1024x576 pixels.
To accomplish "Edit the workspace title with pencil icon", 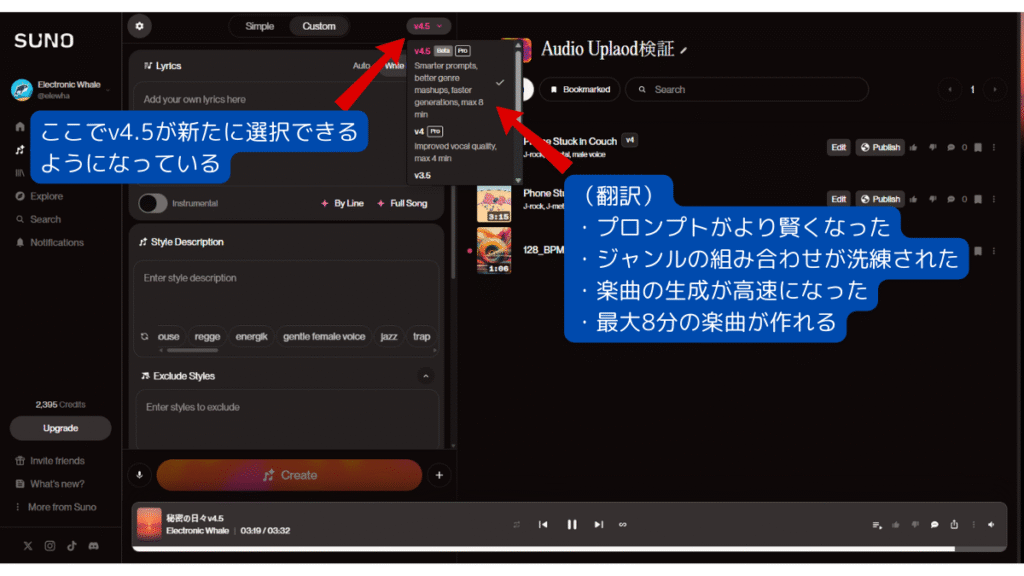I will 683,50.
